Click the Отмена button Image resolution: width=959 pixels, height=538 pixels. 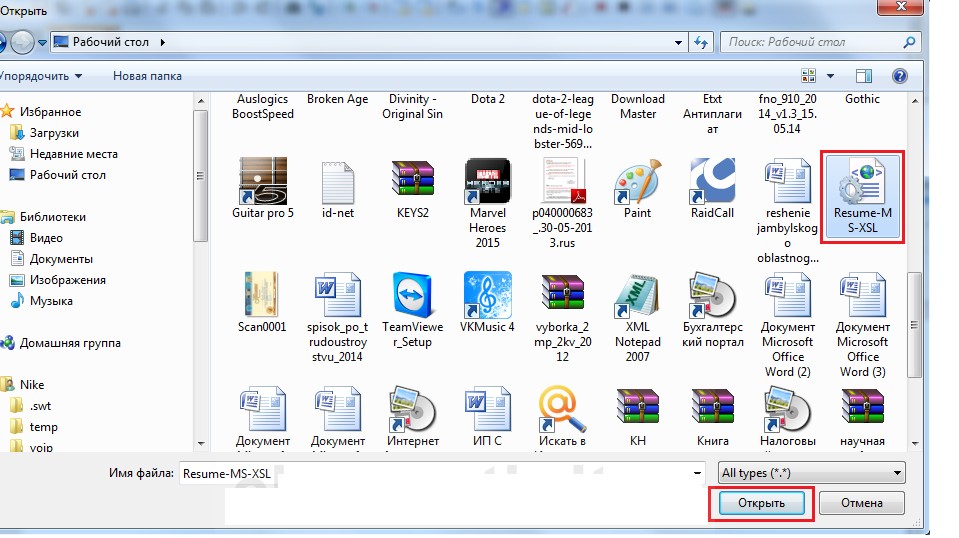[862, 503]
